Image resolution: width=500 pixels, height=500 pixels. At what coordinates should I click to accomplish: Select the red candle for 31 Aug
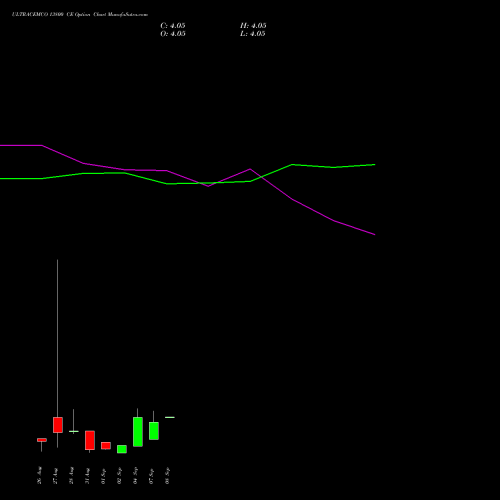tap(90, 440)
